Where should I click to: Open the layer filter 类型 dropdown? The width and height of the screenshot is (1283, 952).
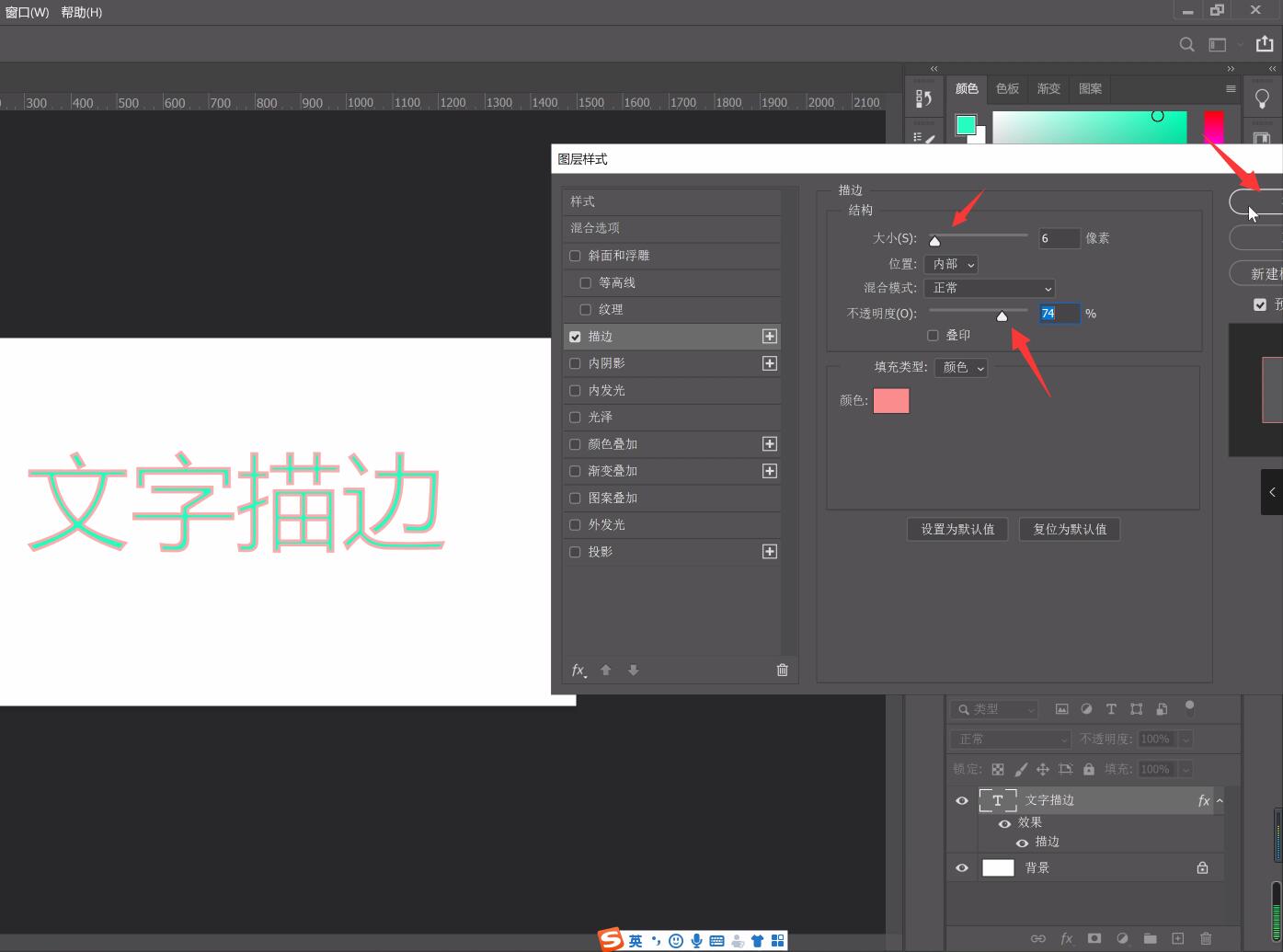pyautogui.click(x=994, y=709)
